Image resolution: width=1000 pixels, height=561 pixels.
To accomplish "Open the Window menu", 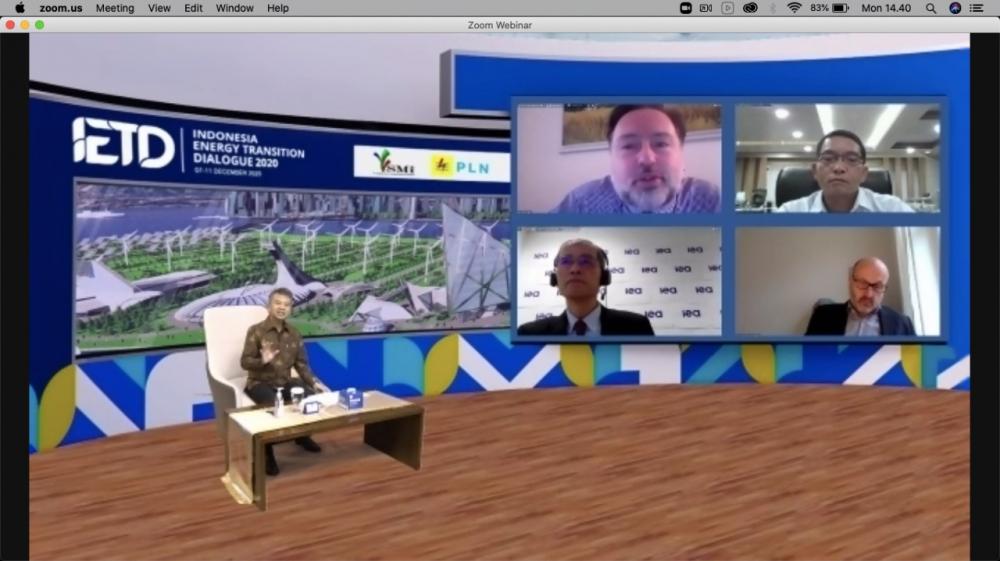I will [x=234, y=8].
